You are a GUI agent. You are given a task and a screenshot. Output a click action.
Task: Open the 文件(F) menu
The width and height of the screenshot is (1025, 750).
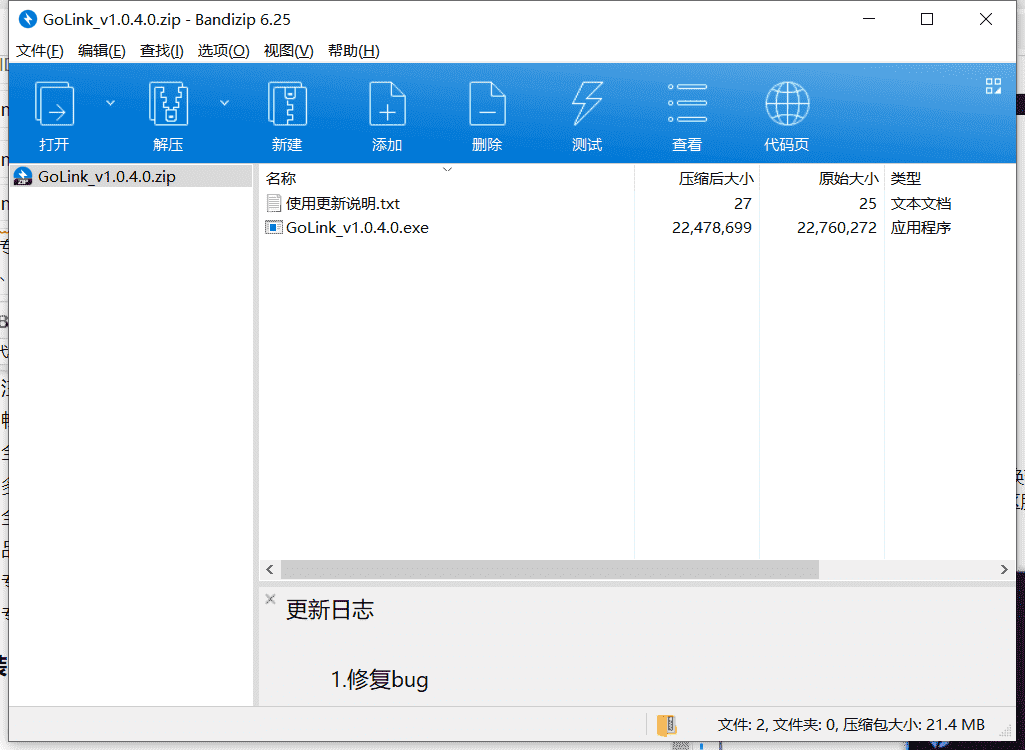pyautogui.click(x=39, y=50)
